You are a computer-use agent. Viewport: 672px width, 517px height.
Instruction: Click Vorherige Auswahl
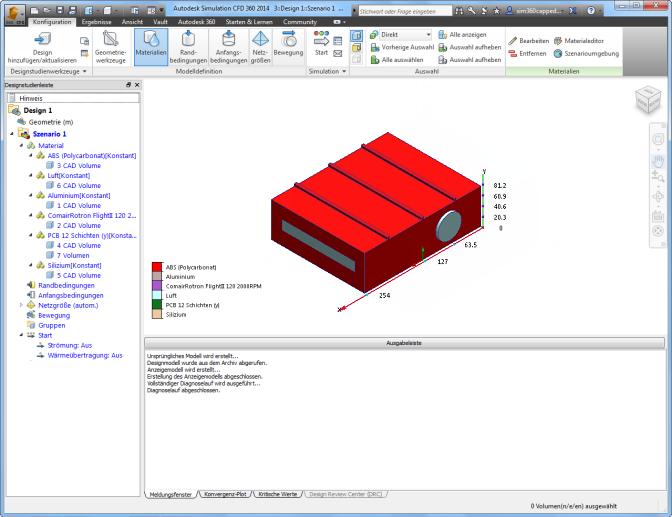pyautogui.click(x=402, y=47)
